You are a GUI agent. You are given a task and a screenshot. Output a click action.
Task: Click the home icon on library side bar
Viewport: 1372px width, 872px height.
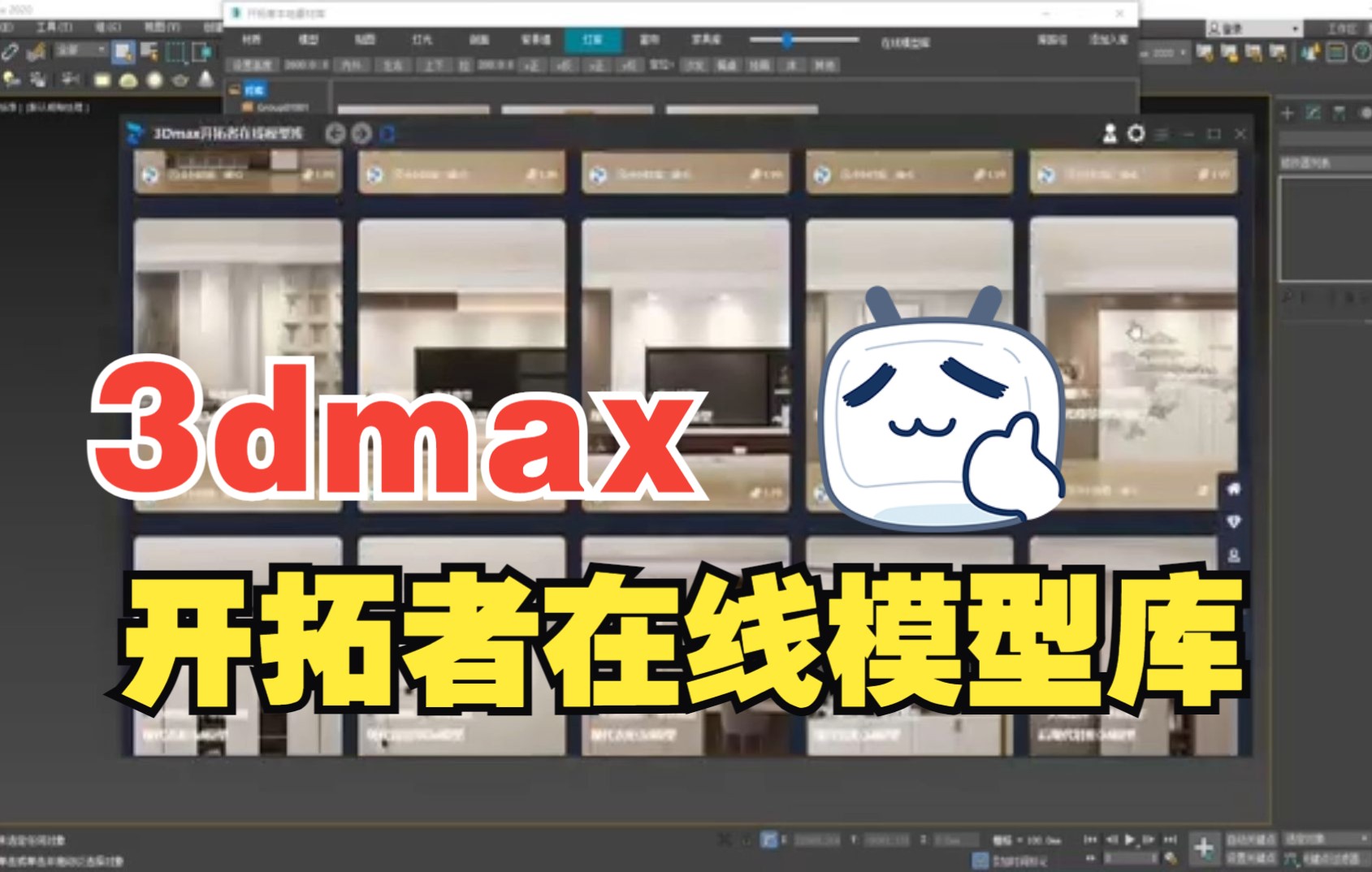1234,489
